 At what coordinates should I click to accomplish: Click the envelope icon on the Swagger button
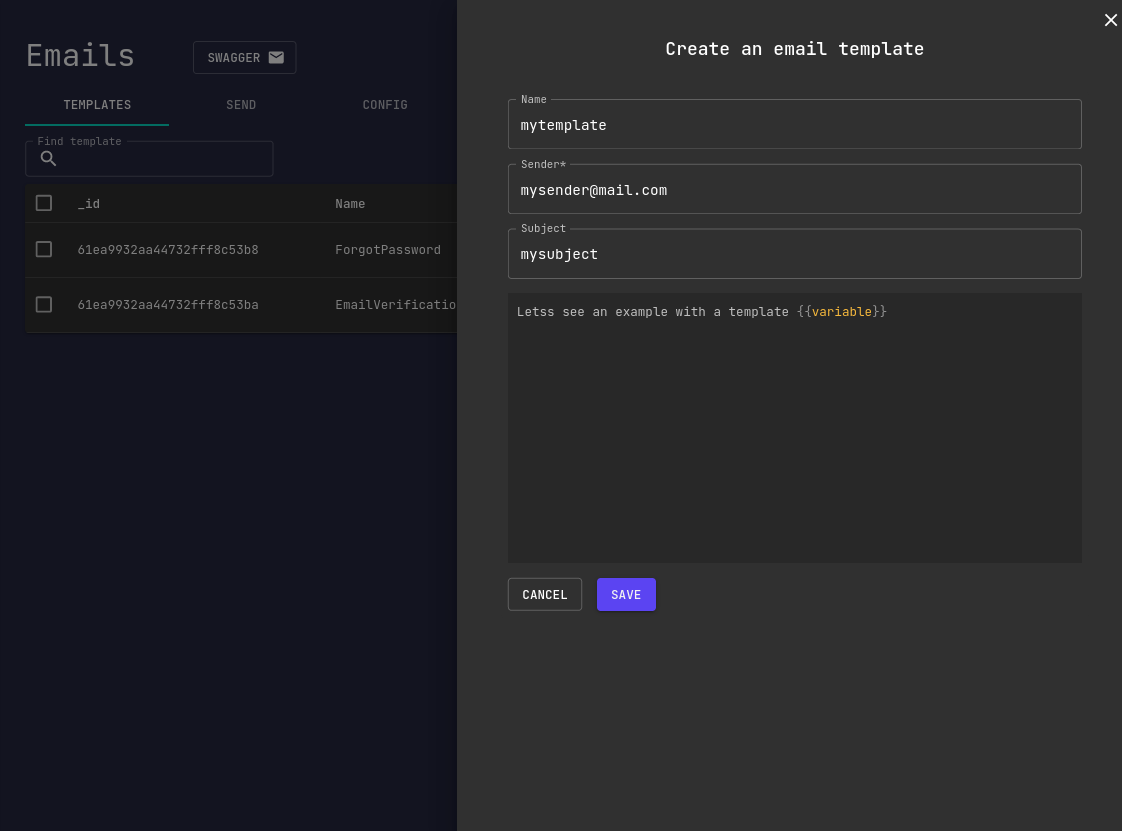[x=276, y=57]
